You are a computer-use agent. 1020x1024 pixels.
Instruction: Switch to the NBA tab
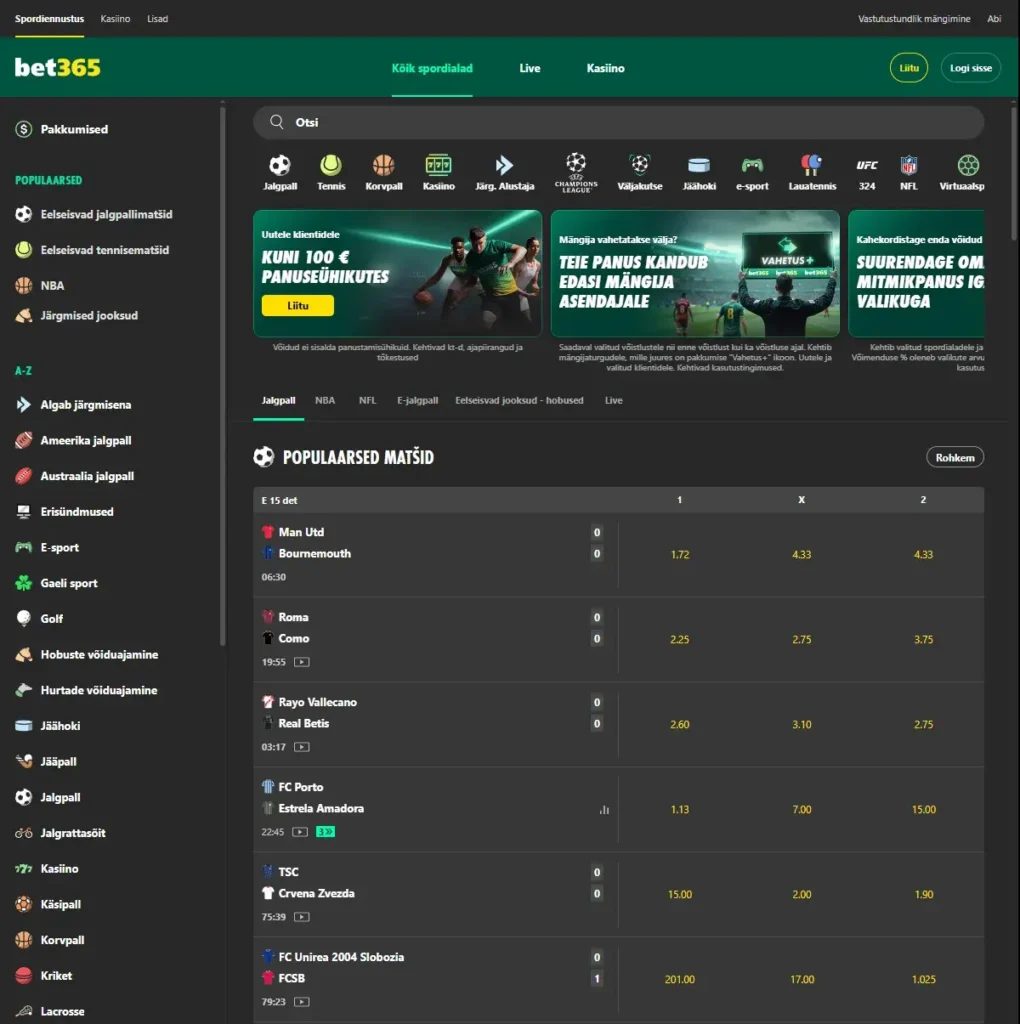(325, 400)
